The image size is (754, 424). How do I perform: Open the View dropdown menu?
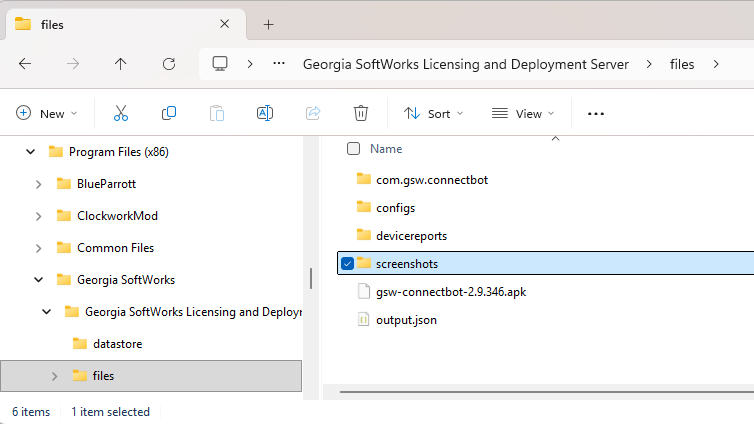pyautogui.click(x=520, y=114)
